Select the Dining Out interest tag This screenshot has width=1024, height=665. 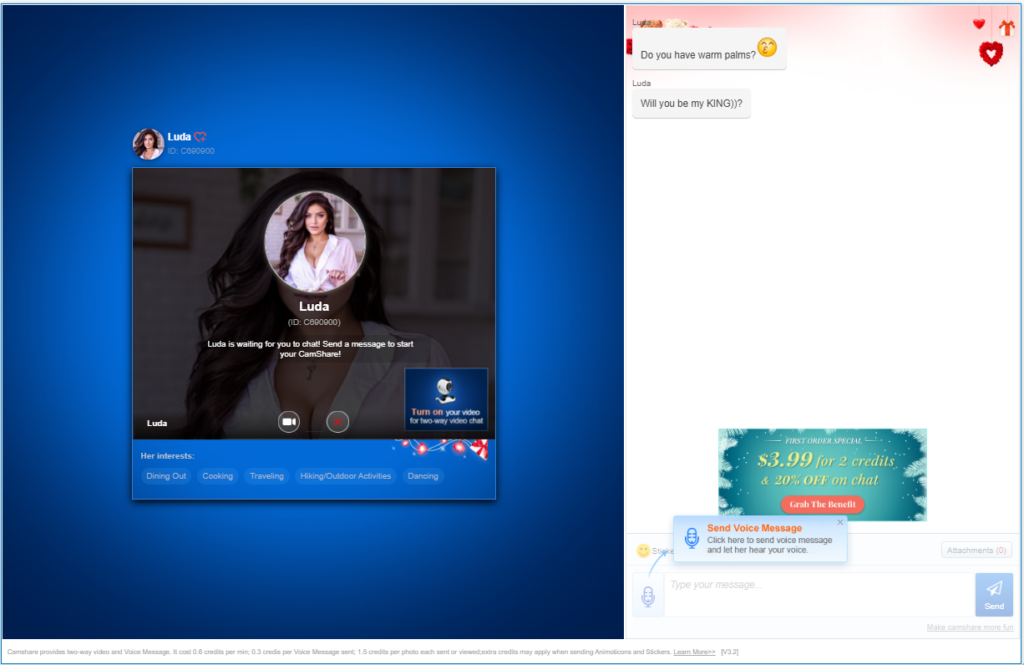tap(166, 476)
